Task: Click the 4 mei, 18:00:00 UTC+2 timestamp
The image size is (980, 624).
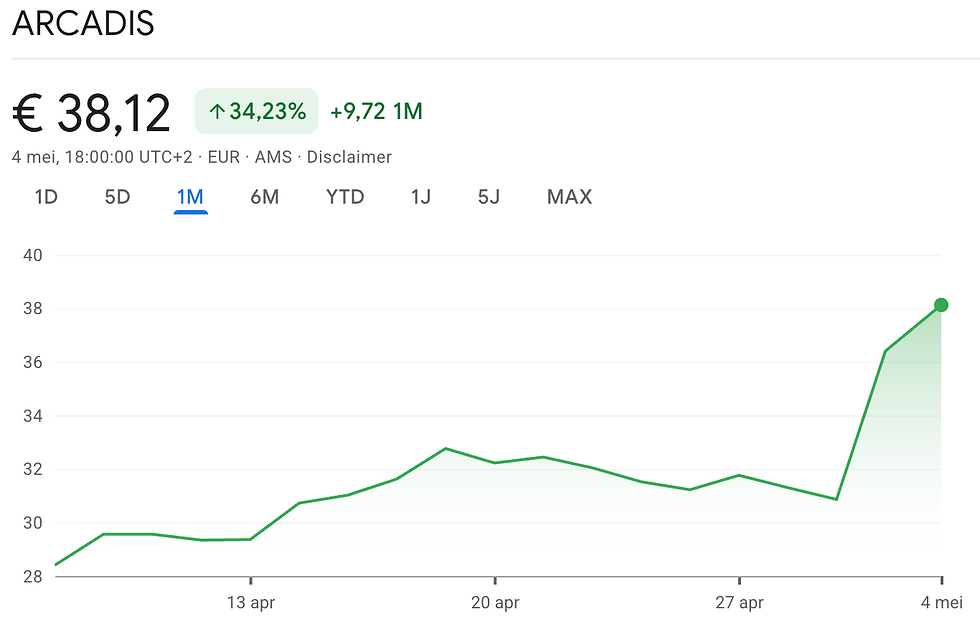Action: coord(102,157)
